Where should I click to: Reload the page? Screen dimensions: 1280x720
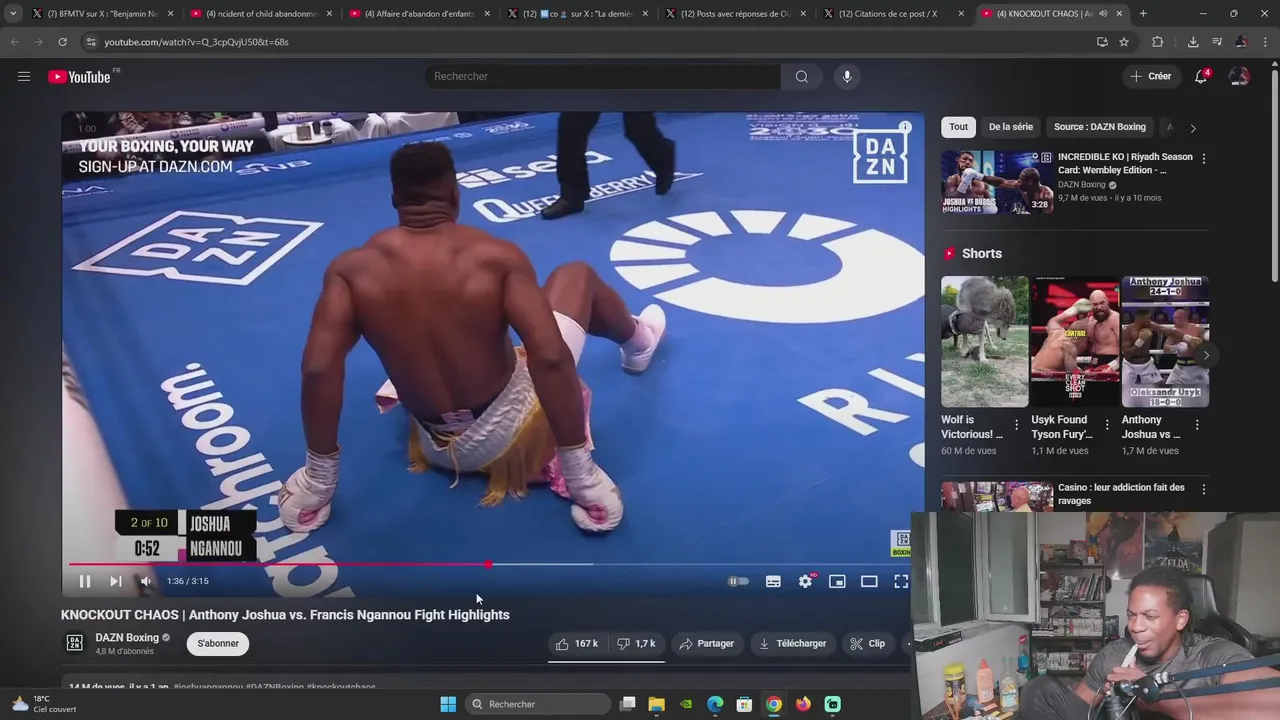pyautogui.click(x=62, y=42)
